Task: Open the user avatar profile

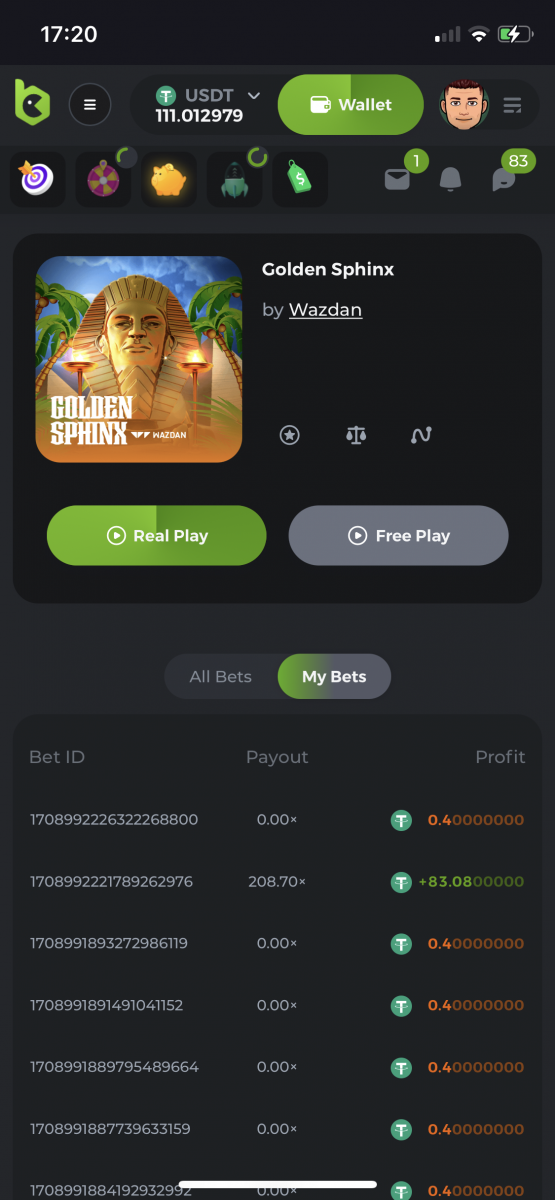Action: (464, 105)
